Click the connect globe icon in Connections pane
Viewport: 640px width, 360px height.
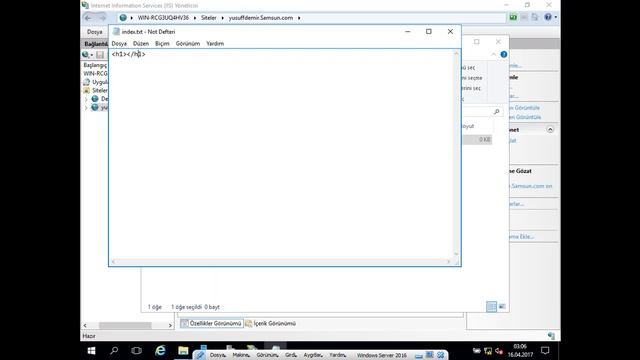click(85, 54)
